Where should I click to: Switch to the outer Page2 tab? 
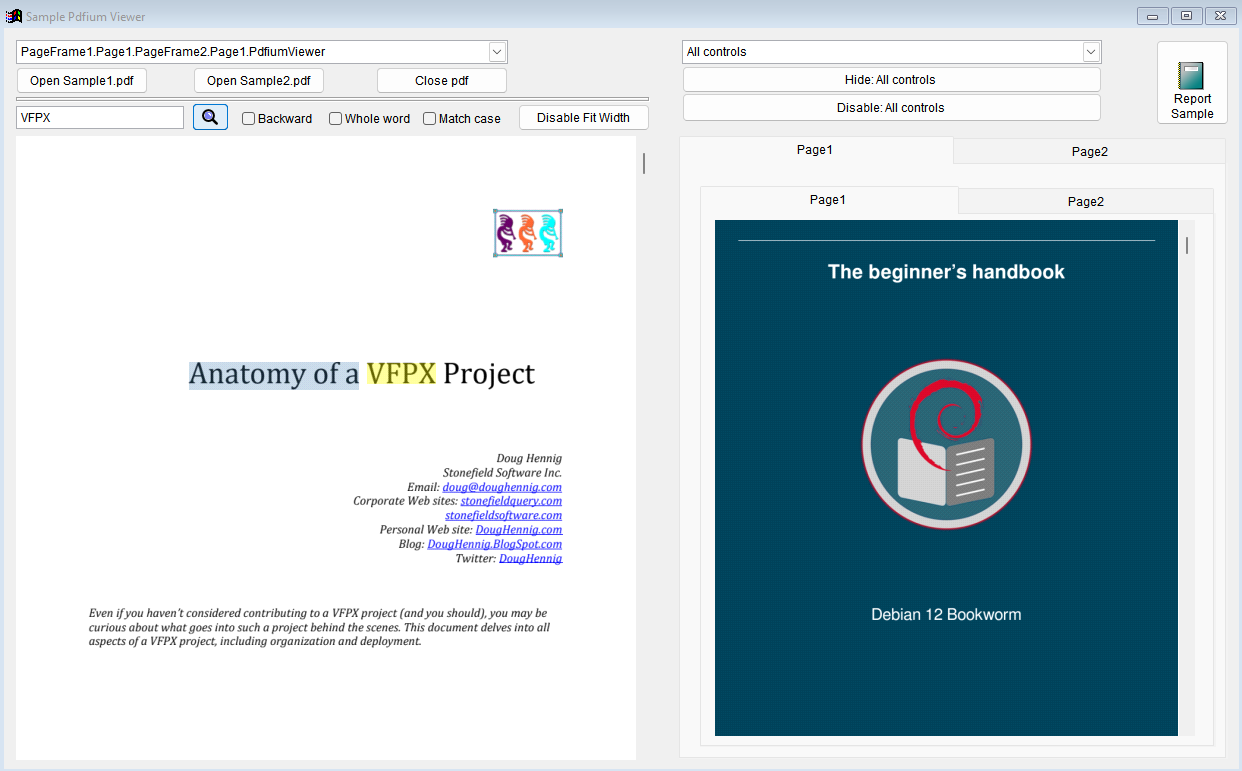[1090, 152]
